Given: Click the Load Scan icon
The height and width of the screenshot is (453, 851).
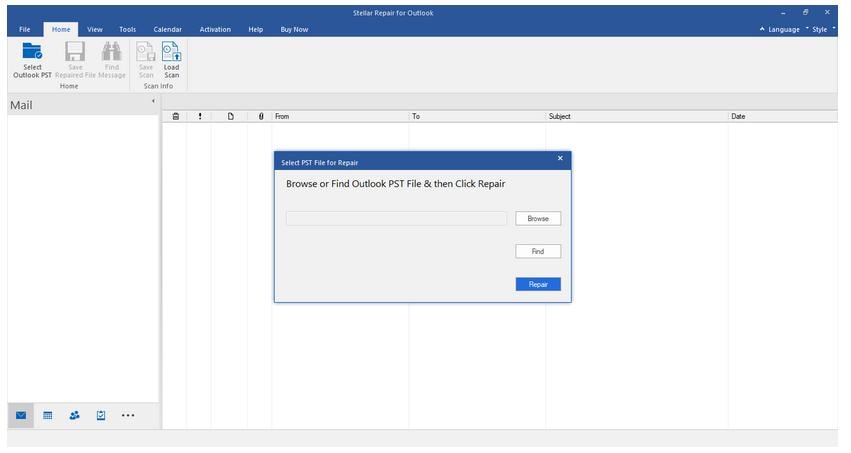Looking at the screenshot, I should pyautogui.click(x=172, y=52).
